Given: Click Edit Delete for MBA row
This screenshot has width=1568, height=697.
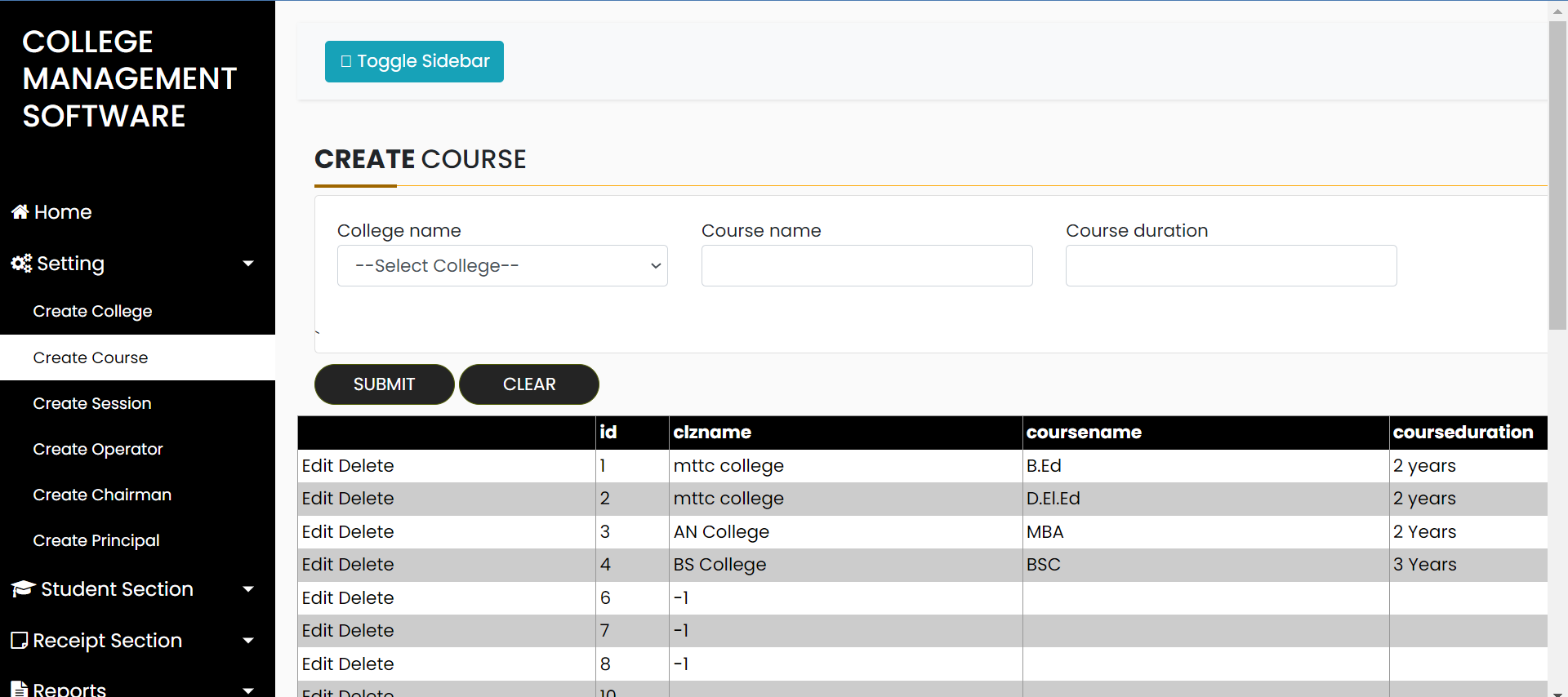Looking at the screenshot, I should (348, 532).
